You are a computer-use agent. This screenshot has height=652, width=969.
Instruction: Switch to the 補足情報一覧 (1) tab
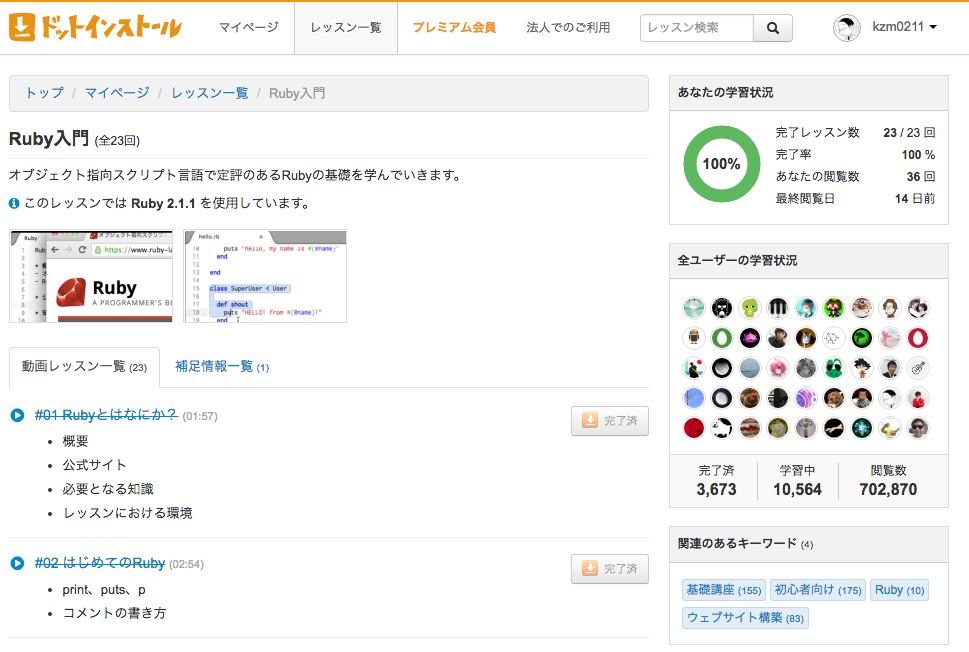coord(222,366)
